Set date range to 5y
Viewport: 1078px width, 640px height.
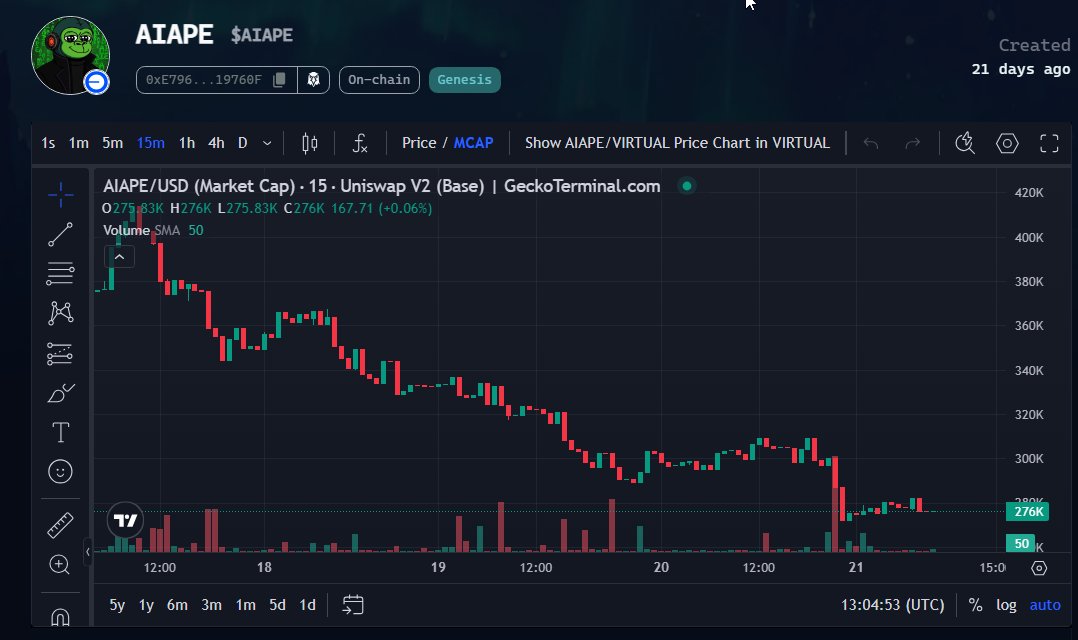coord(117,605)
